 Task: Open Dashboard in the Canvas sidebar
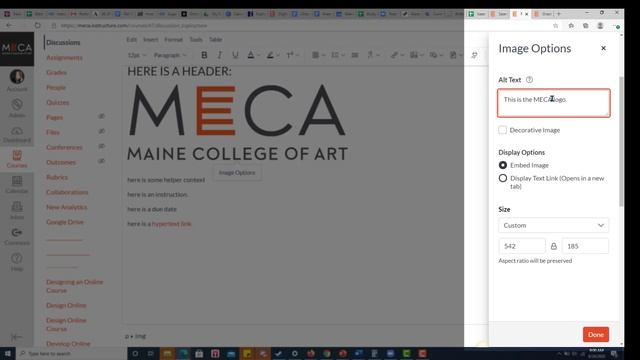[x=17, y=134]
